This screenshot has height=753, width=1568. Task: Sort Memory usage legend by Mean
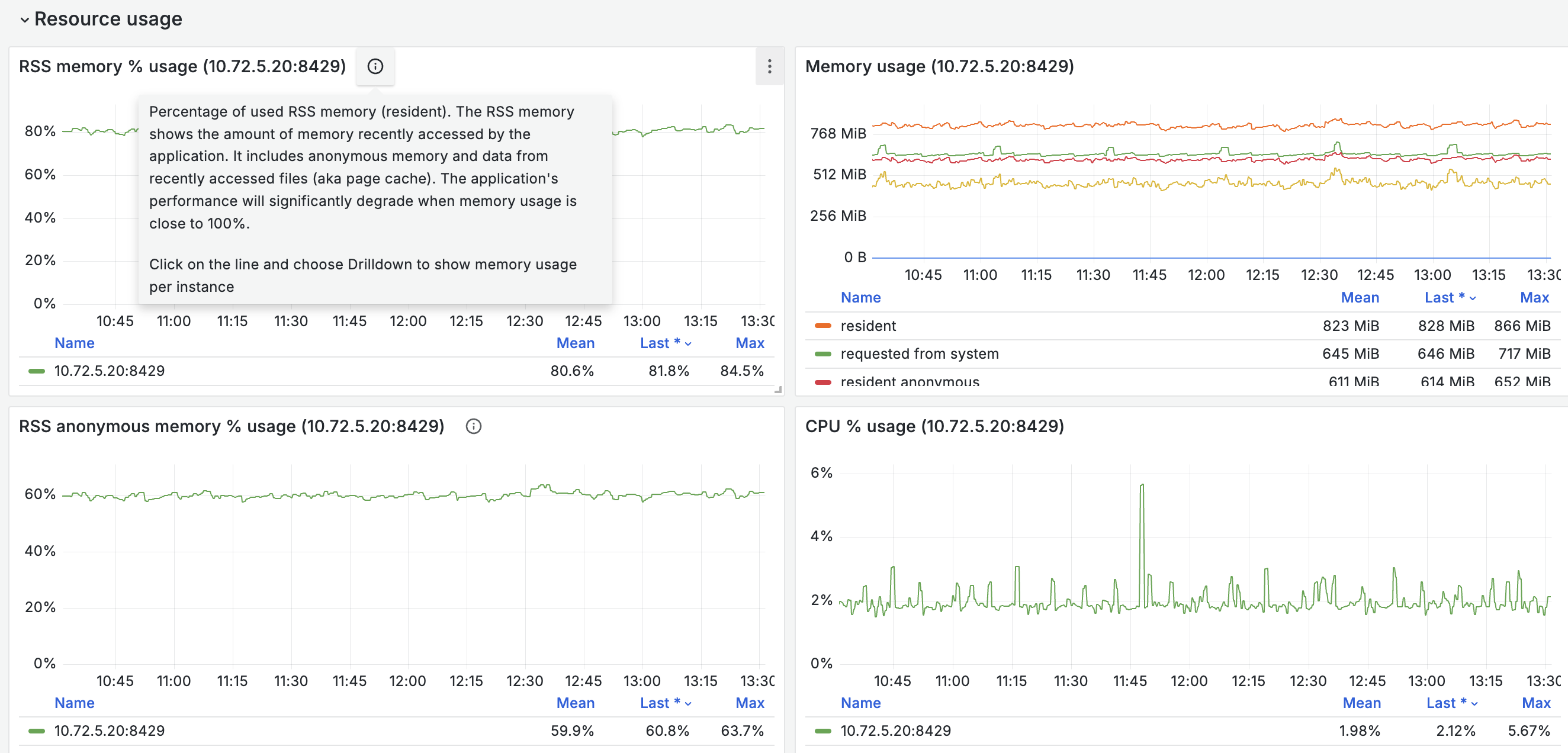[1359, 298]
